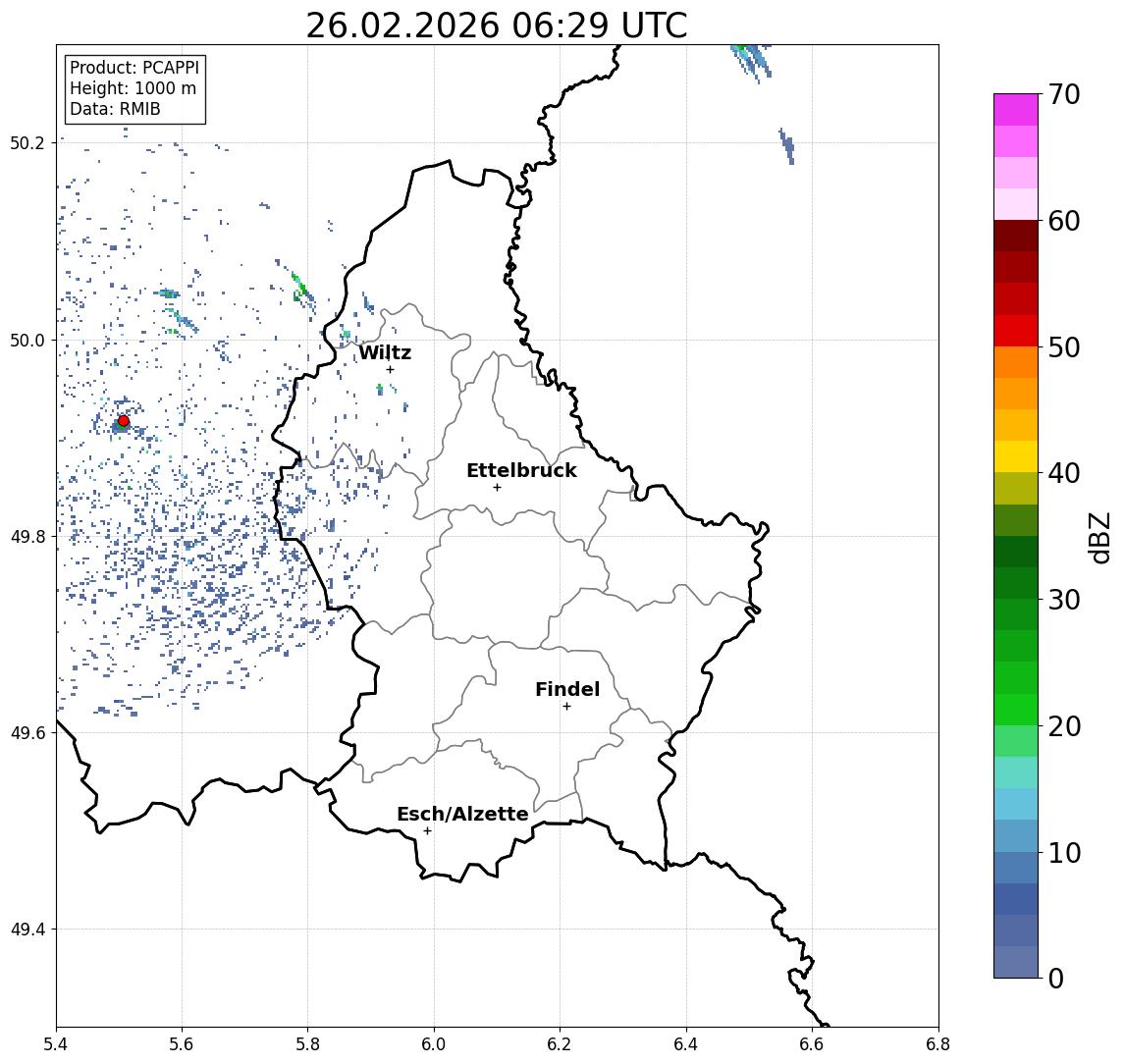Click the Findel station label

(567, 689)
